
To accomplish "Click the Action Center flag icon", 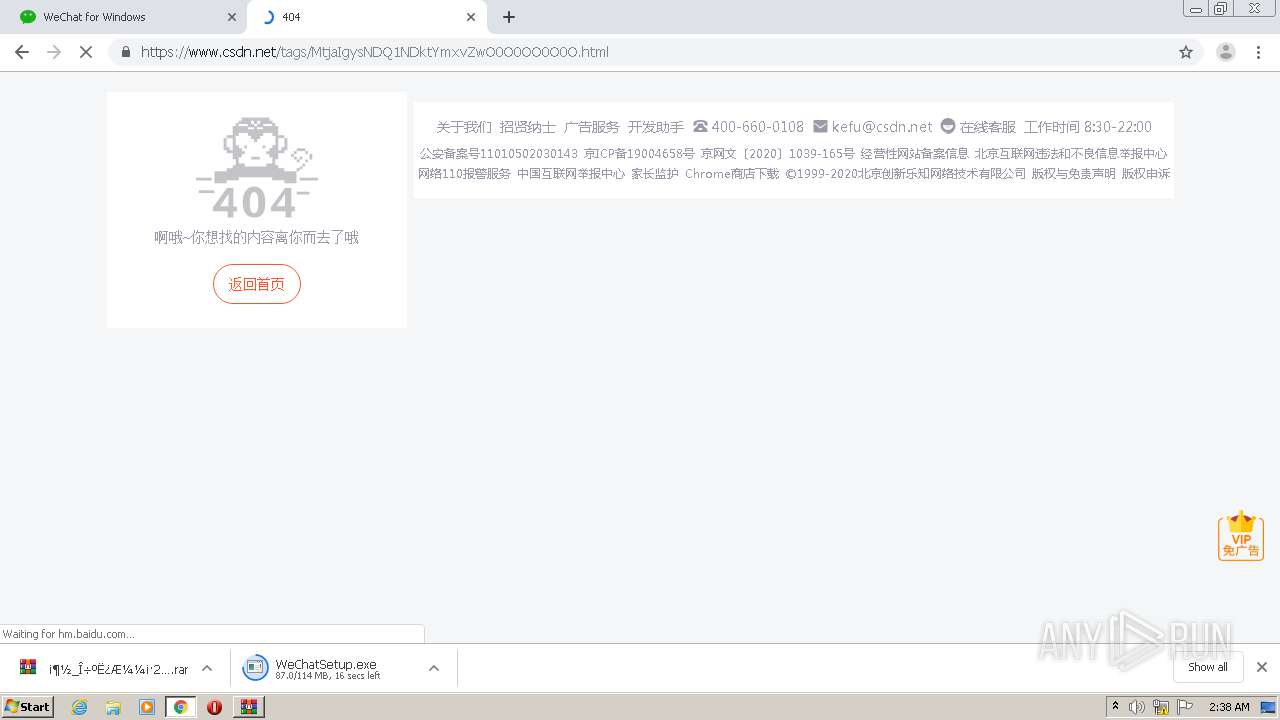I will [1184, 707].
